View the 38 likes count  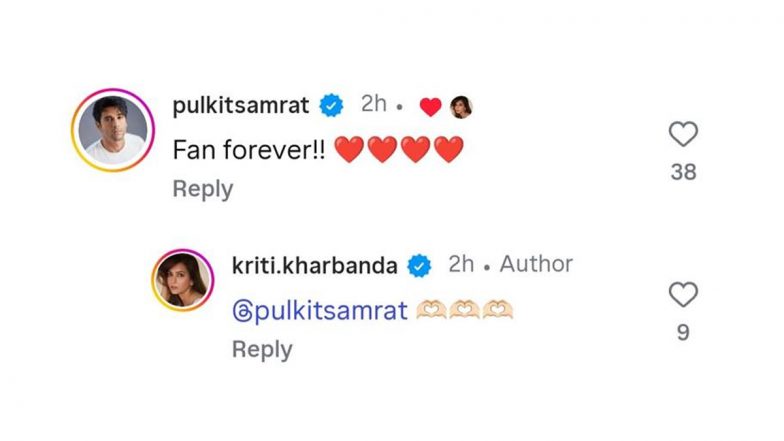[x=684, y=172]
